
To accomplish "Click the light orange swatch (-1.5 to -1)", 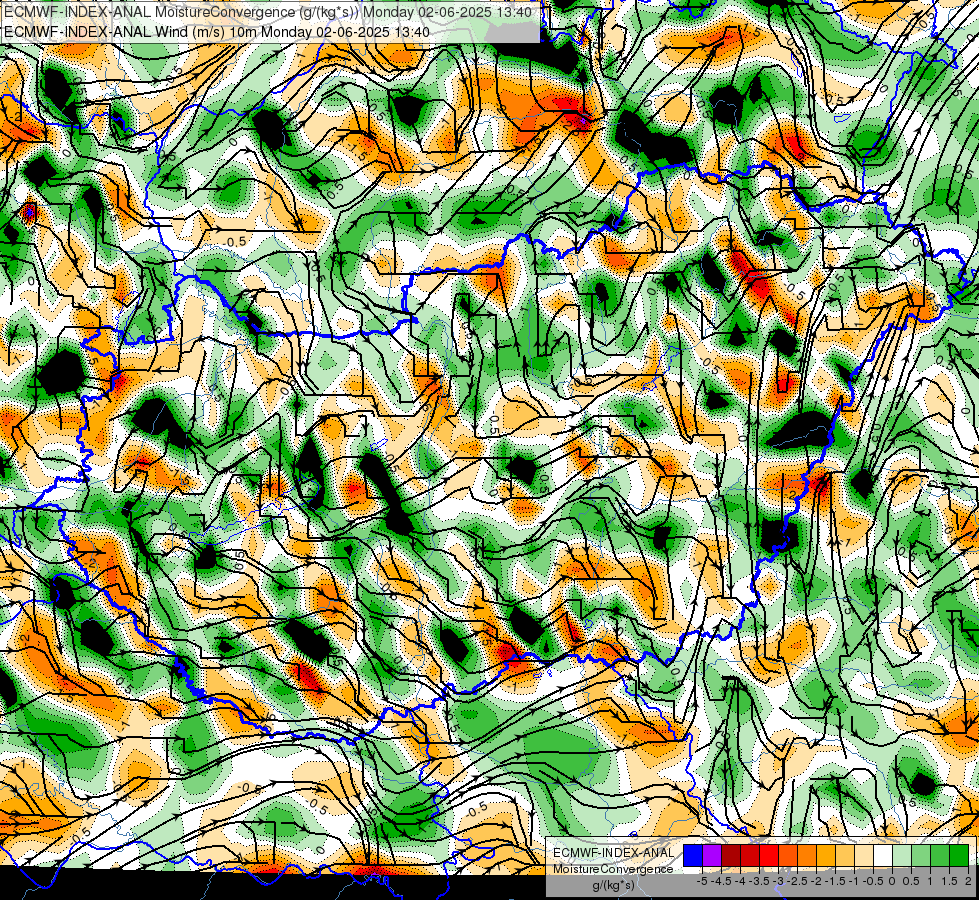I will pos(845,855).
